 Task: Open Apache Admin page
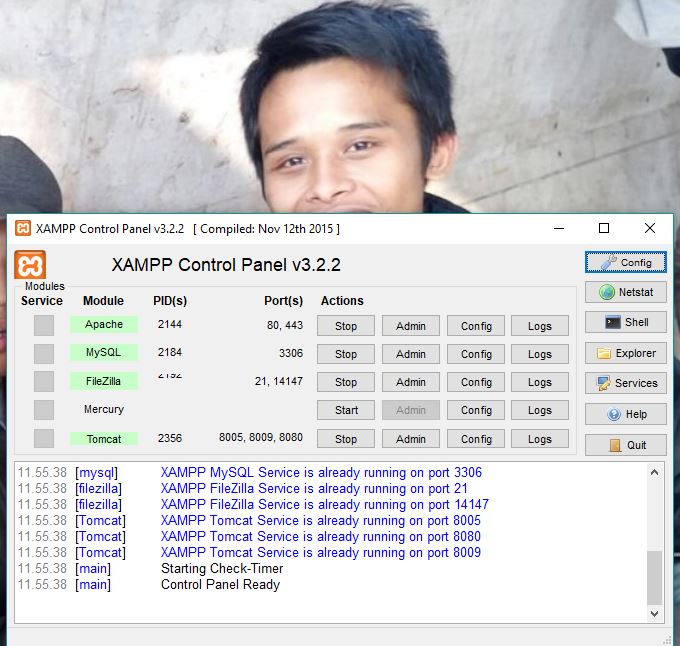[411, 326]
